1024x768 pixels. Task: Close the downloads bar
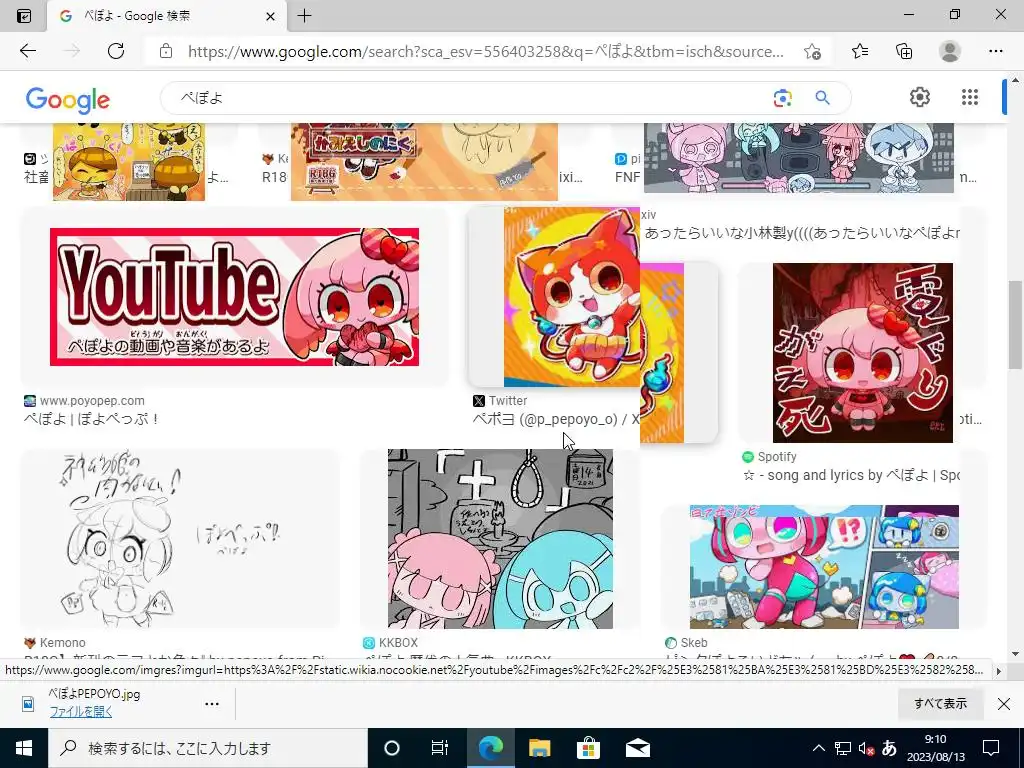click(x=1004, y=703)
